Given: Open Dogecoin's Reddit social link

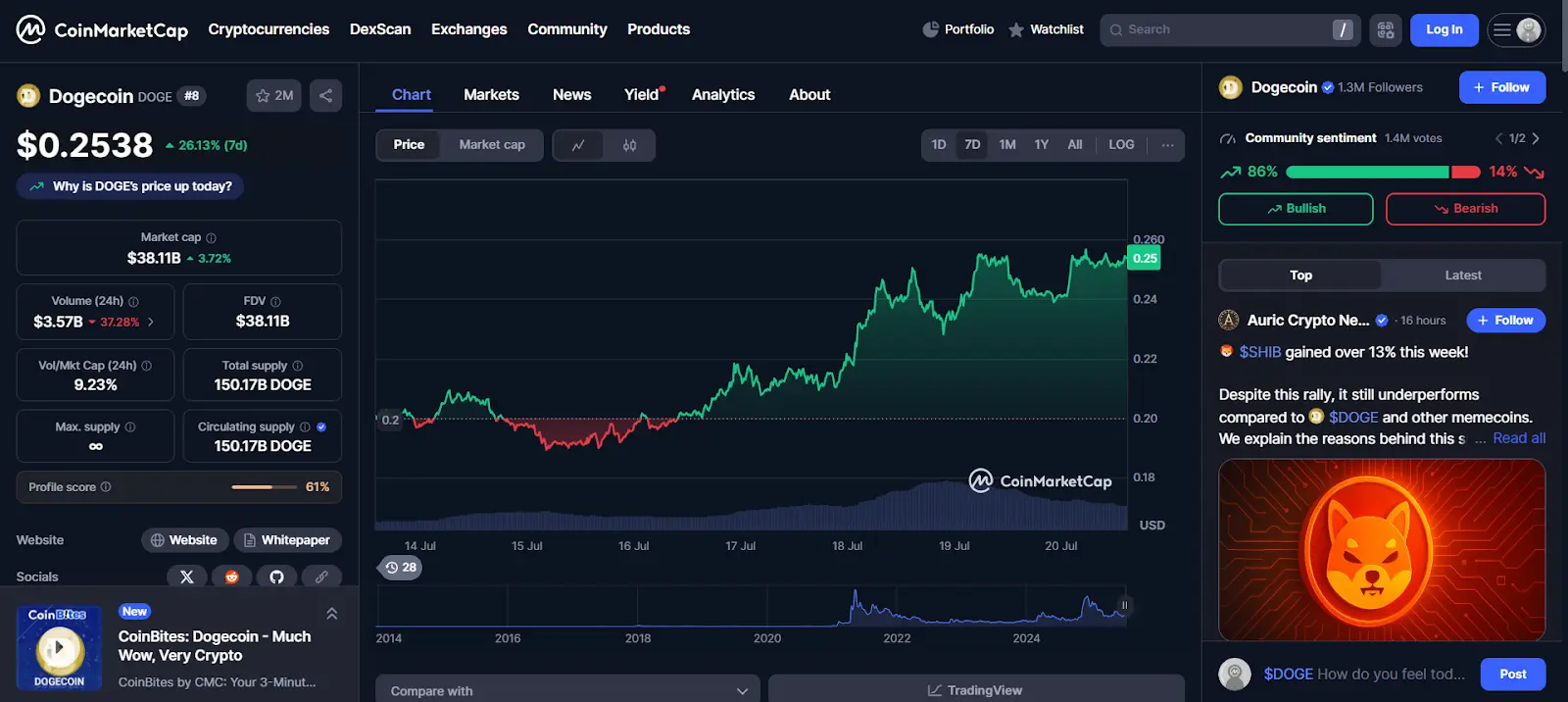Looking at the screenshot, I should (x=232, y=577).
